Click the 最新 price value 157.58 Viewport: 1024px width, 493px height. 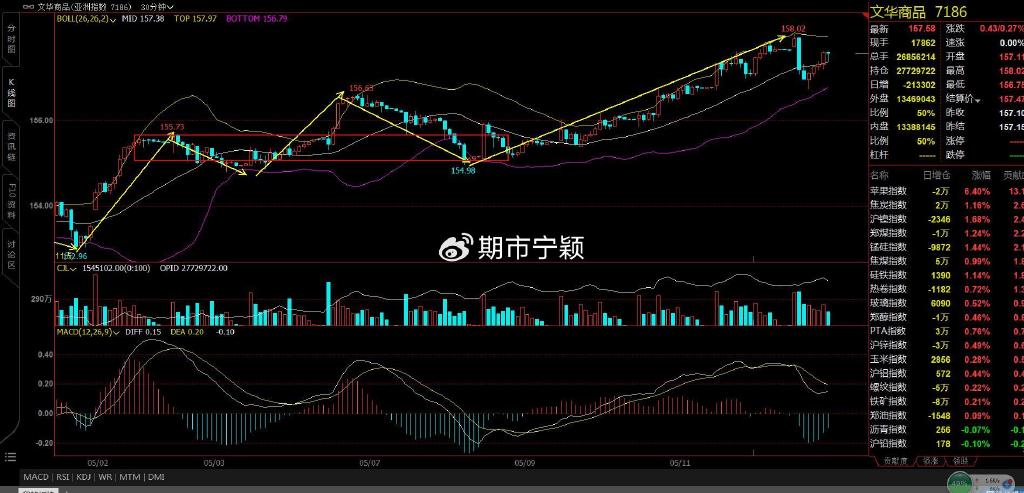922,29
